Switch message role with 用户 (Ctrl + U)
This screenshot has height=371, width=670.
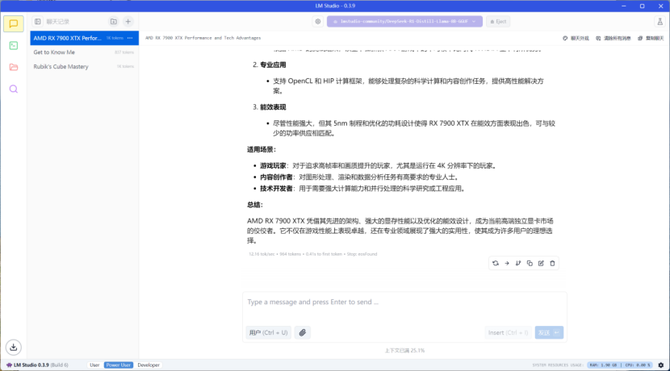pos(268,333)
